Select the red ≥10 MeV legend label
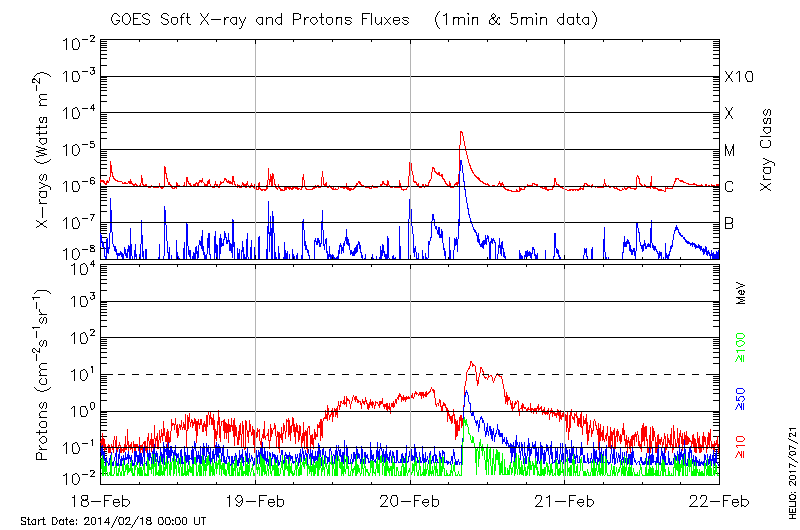Image resolution: width=800 pixels, height=530 pixels. 742,445
